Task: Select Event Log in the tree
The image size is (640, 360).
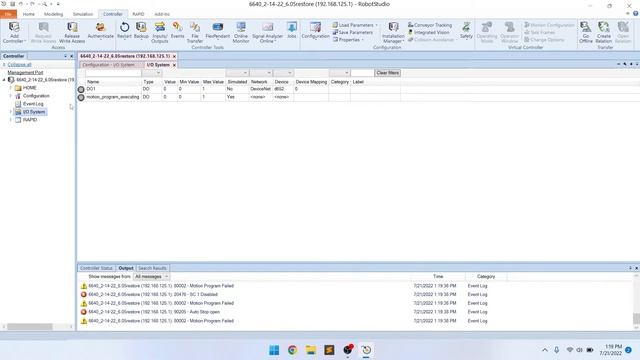Action: click(33, 104)
